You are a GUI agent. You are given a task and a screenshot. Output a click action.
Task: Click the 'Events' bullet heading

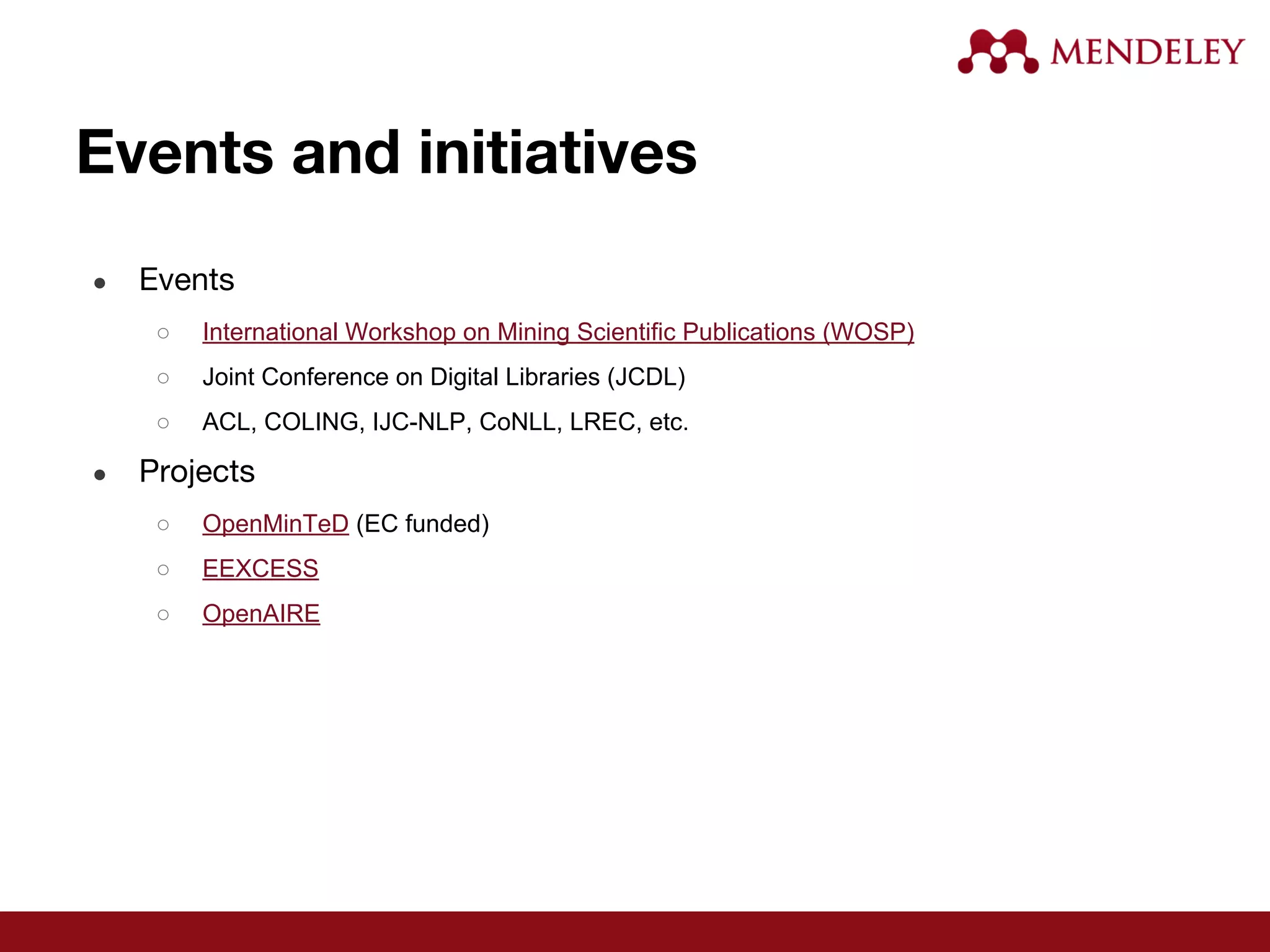pos(187,280)
